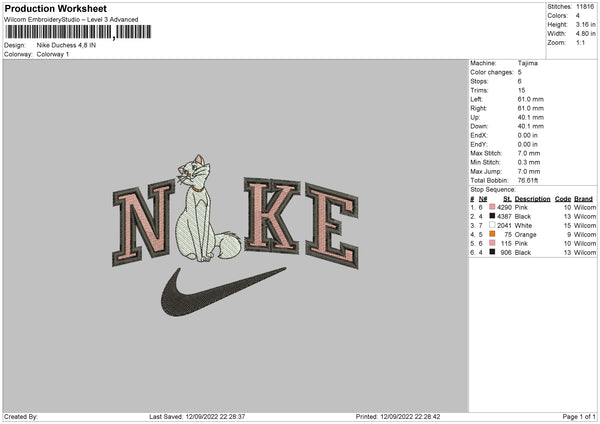Select the Width value 4.80 in
The height and width of the screenshot is (424, 600).
click(585, 34)
